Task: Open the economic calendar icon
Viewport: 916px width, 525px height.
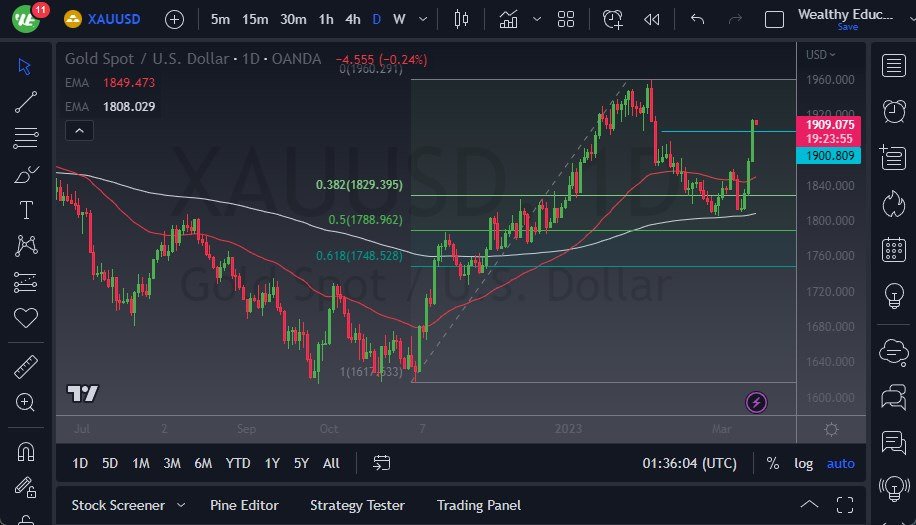Action: tap(893, 250)
